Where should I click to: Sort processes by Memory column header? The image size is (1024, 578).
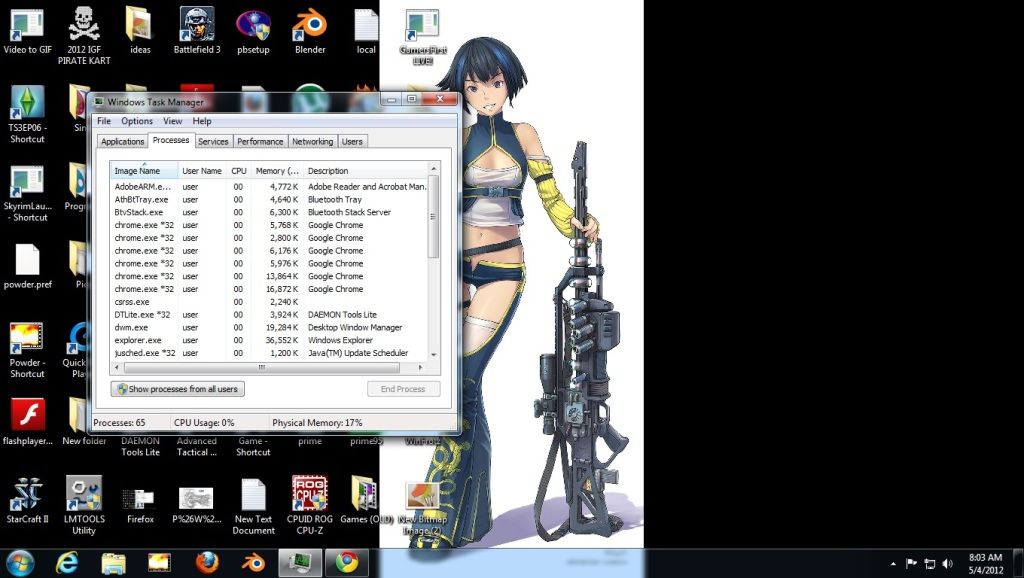(277, 171)
